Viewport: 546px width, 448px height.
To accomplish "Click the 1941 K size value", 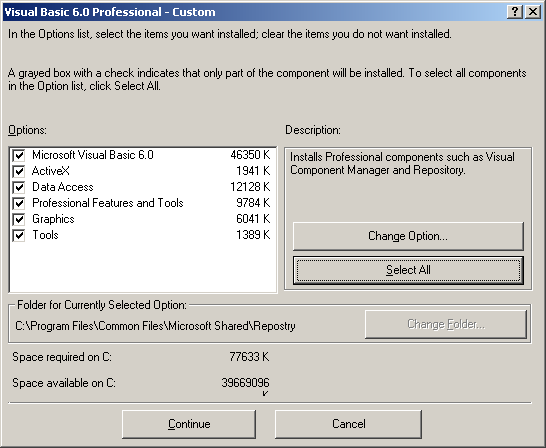I will [253, 171].
